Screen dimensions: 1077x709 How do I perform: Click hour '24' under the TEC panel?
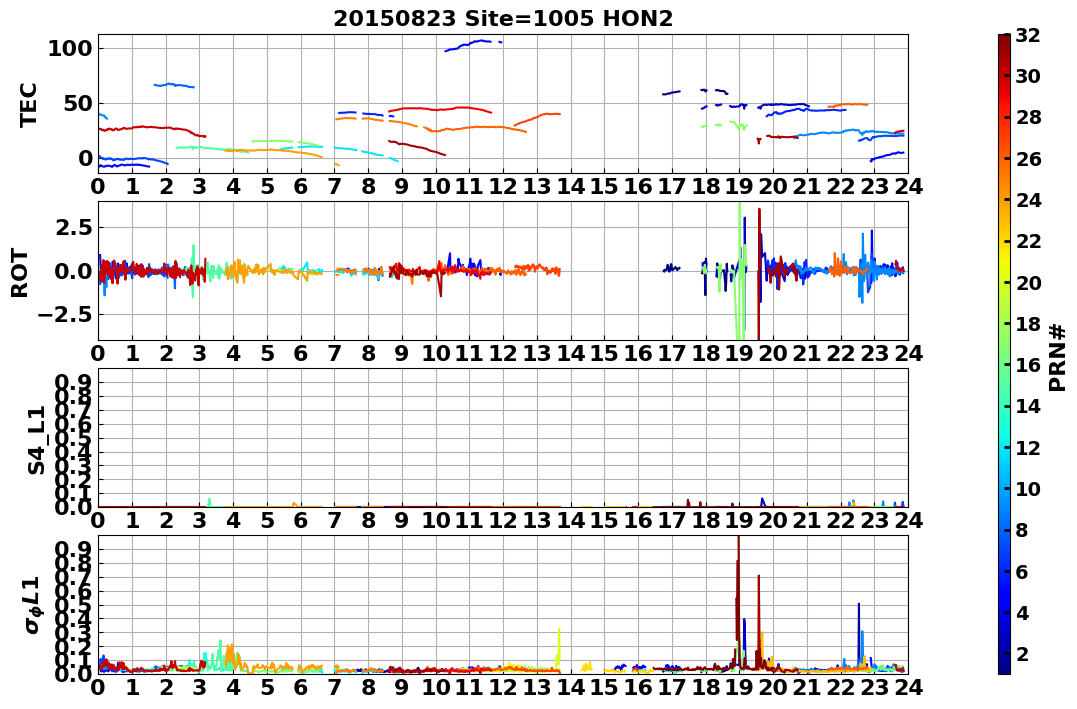point(909,186)
